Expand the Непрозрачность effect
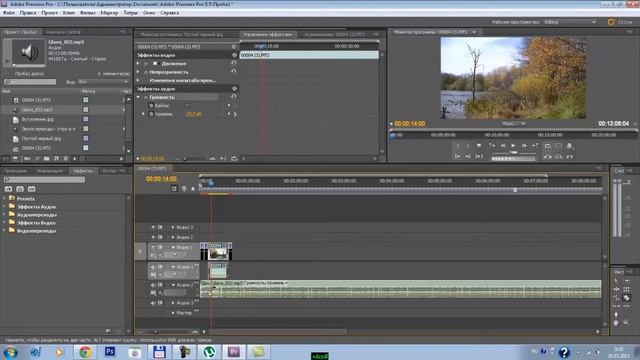The image size is (640, 360). coord(138,72)
